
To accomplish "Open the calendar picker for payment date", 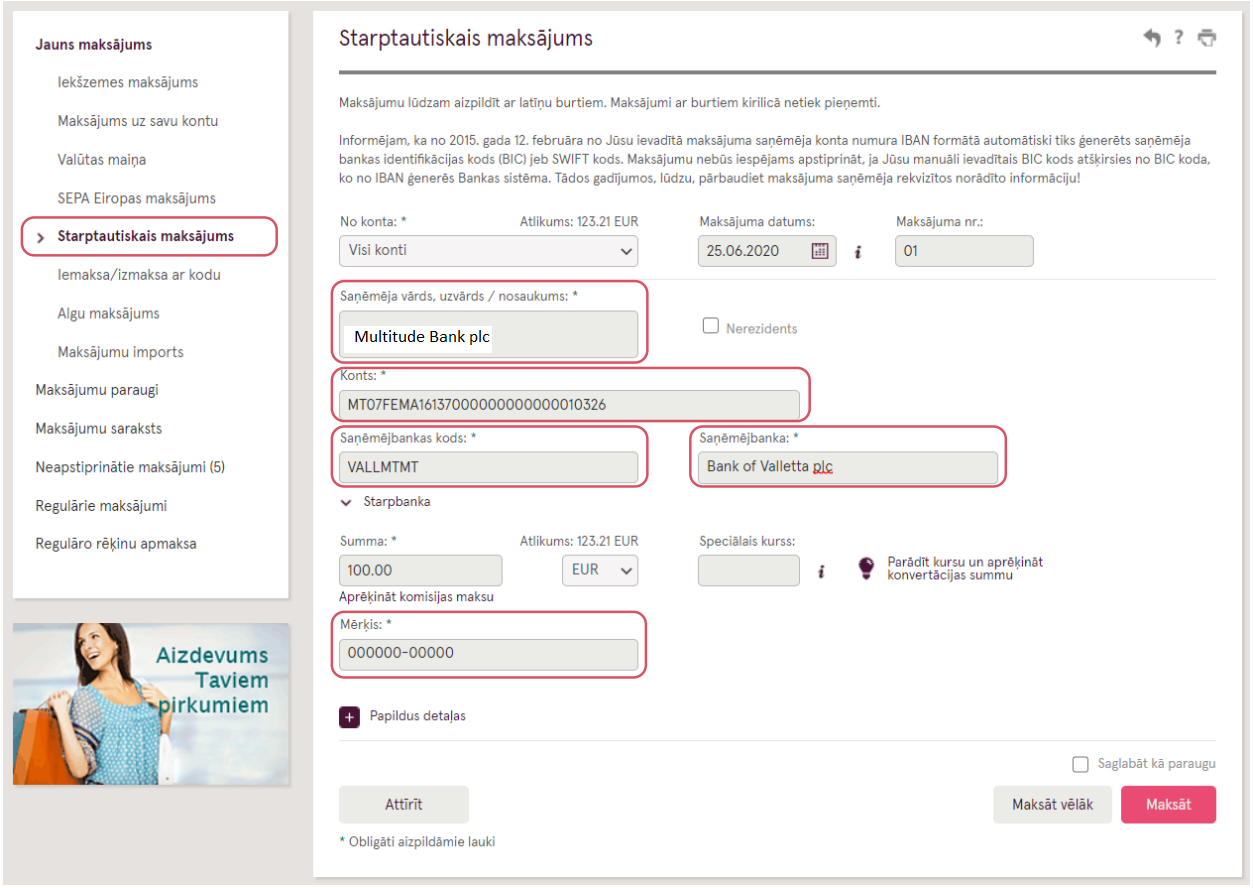I will [x=820, y=251].
